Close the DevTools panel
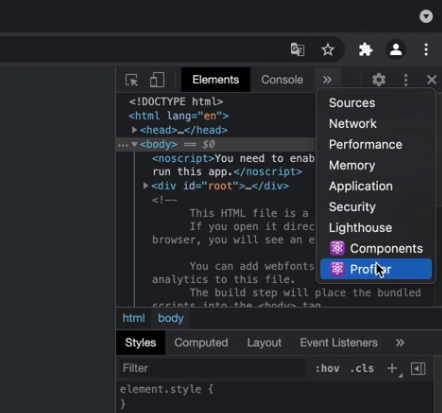The width and height of the screenshot is (442, 413). coord(432,80)
